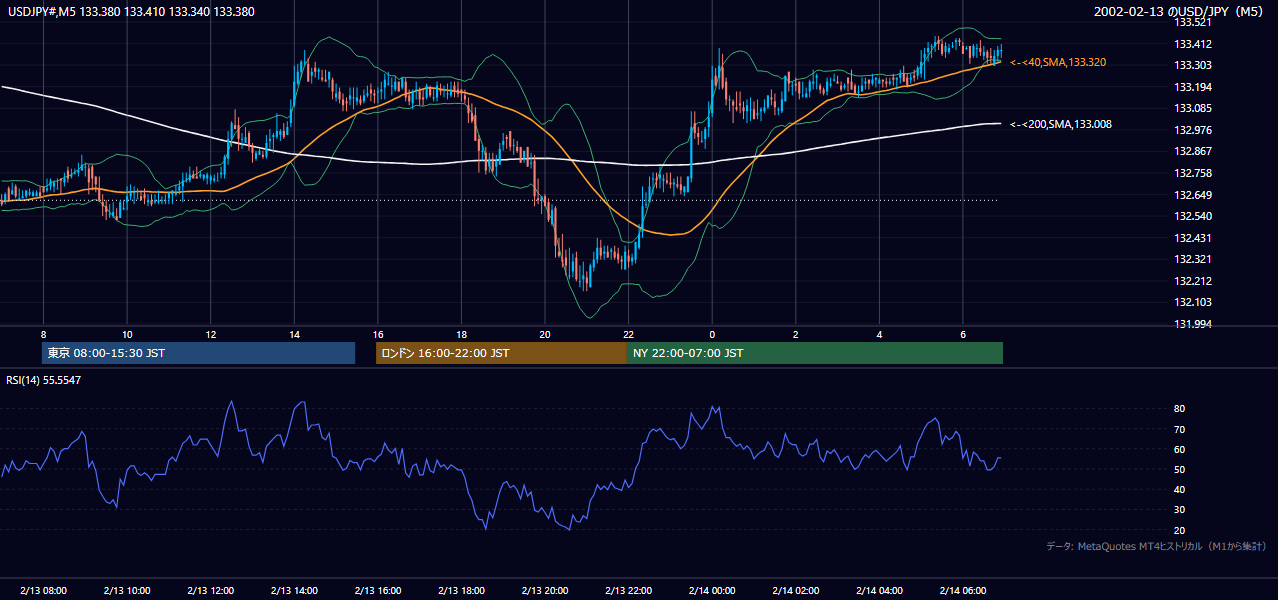The height and width of the screenshot is (600, 1278).
Task: Click the 2/13 22:00 time axis label
Action: coord(628,590)
